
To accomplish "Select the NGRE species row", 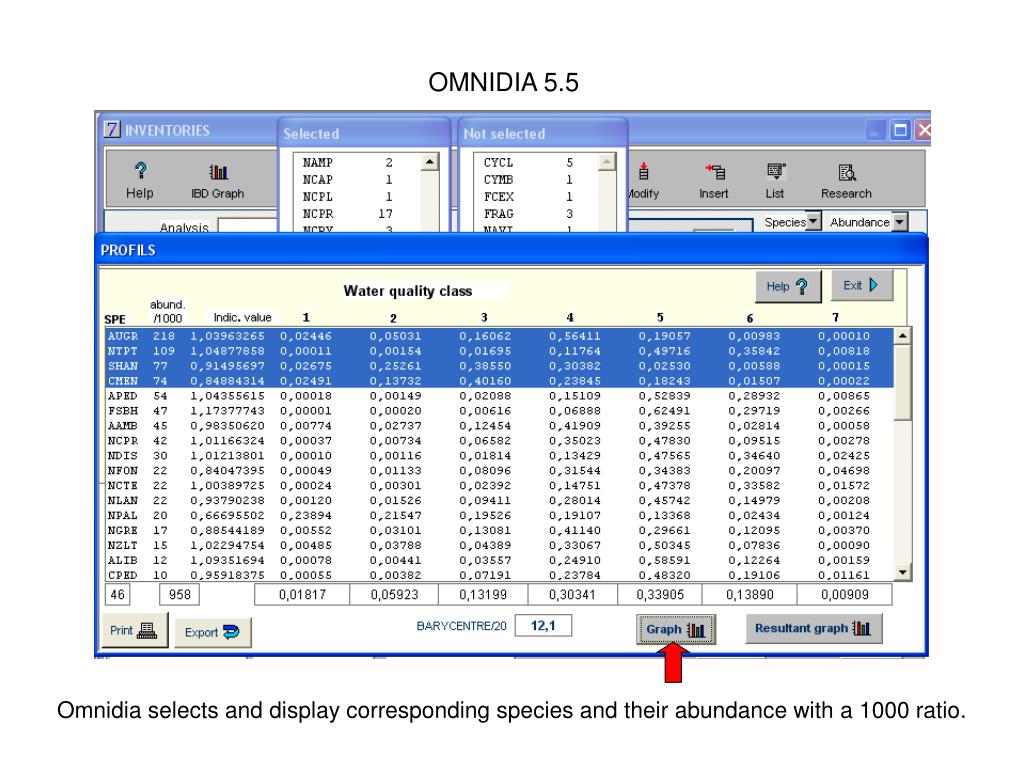I will coord(500,531).
